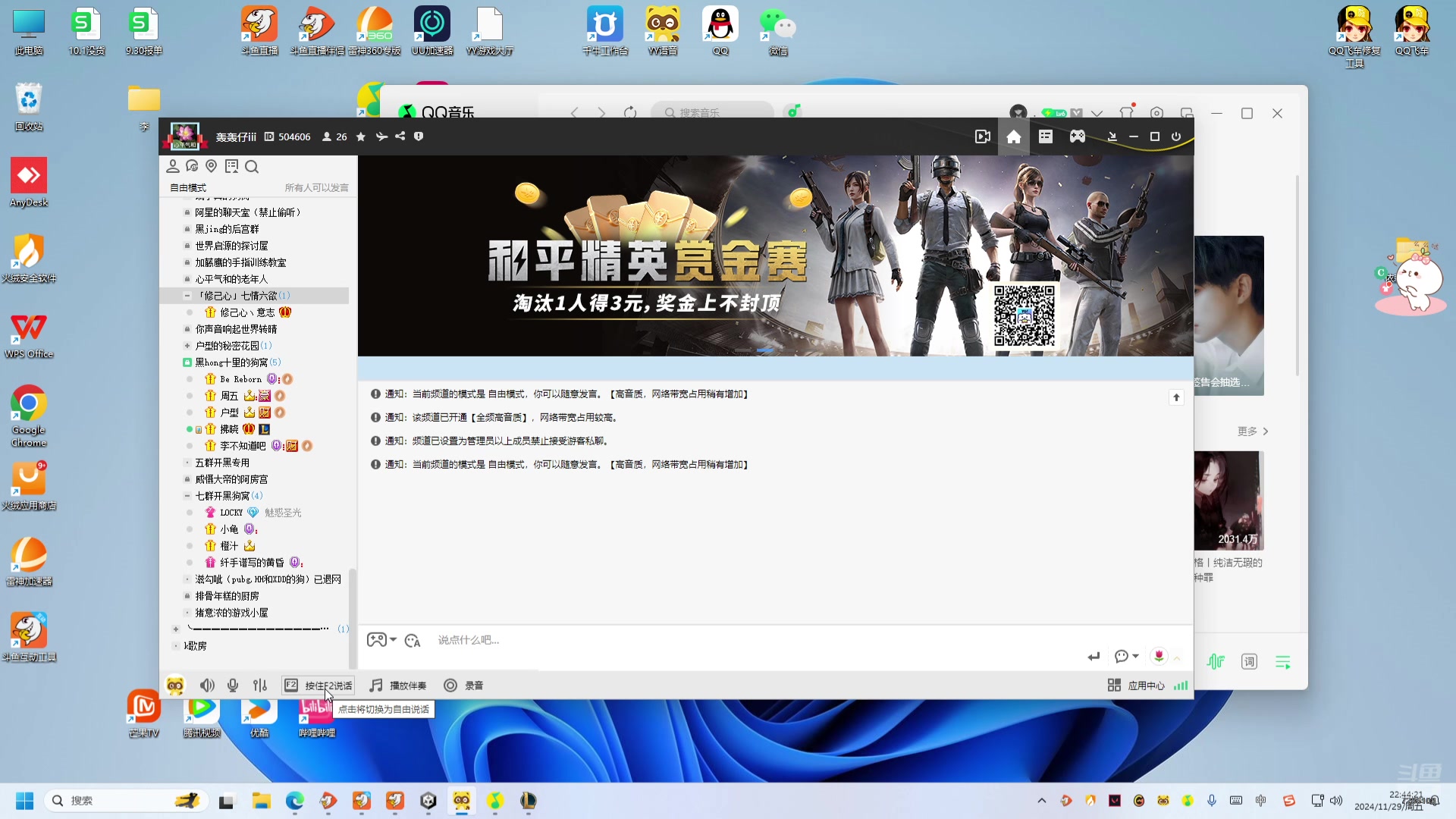Viewport: 1456px width, 819px height.
Task: Open the QQ Music playlist queue icon
Action: [x=1283, y=662]
